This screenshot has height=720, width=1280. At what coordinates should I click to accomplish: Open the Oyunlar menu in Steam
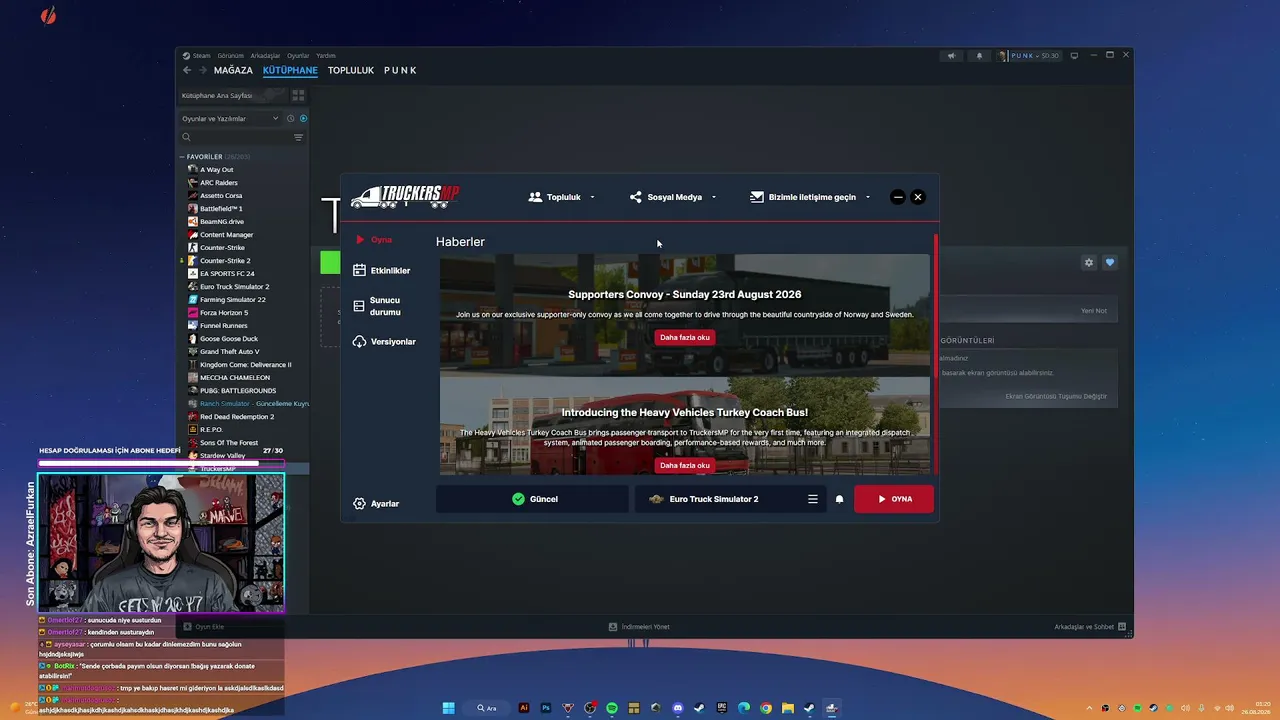(x=298, y=56)
